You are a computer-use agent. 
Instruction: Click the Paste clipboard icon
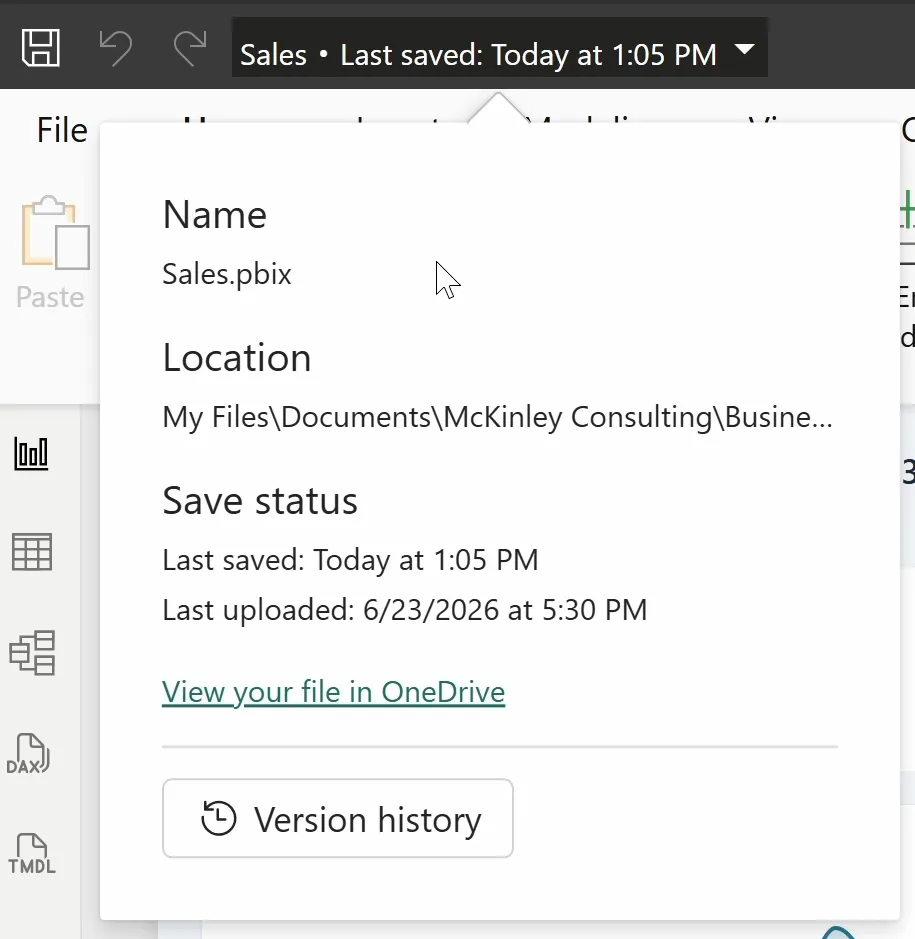point(56,233)
